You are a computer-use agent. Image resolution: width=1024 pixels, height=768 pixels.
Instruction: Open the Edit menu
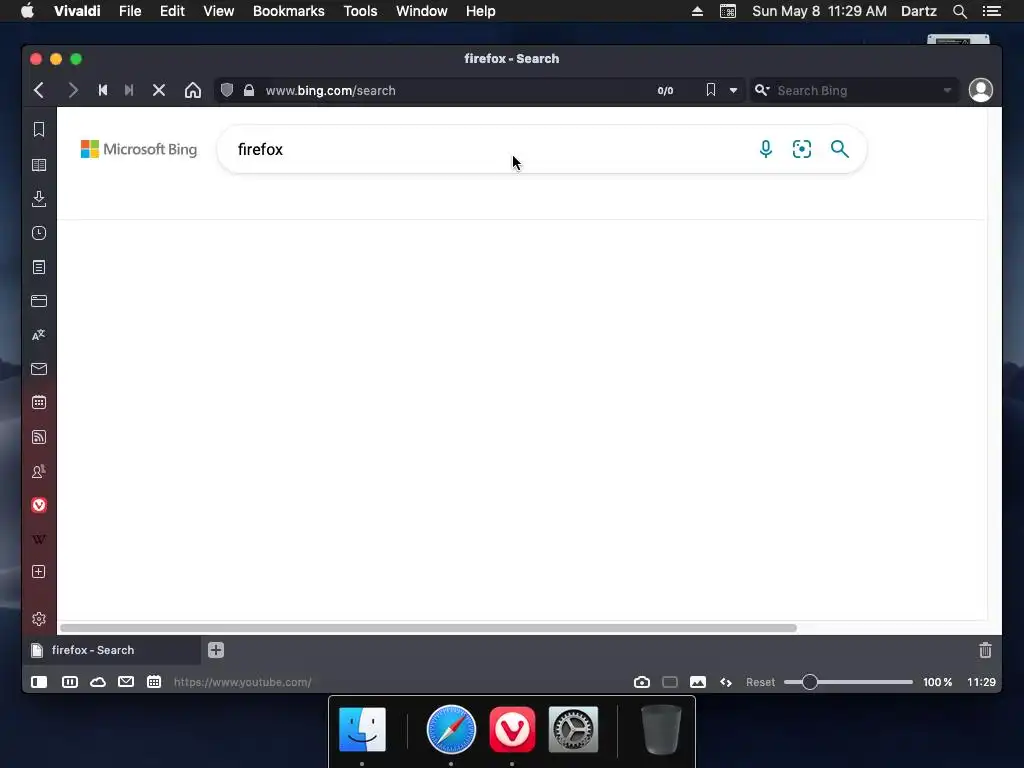pos(172,11)
